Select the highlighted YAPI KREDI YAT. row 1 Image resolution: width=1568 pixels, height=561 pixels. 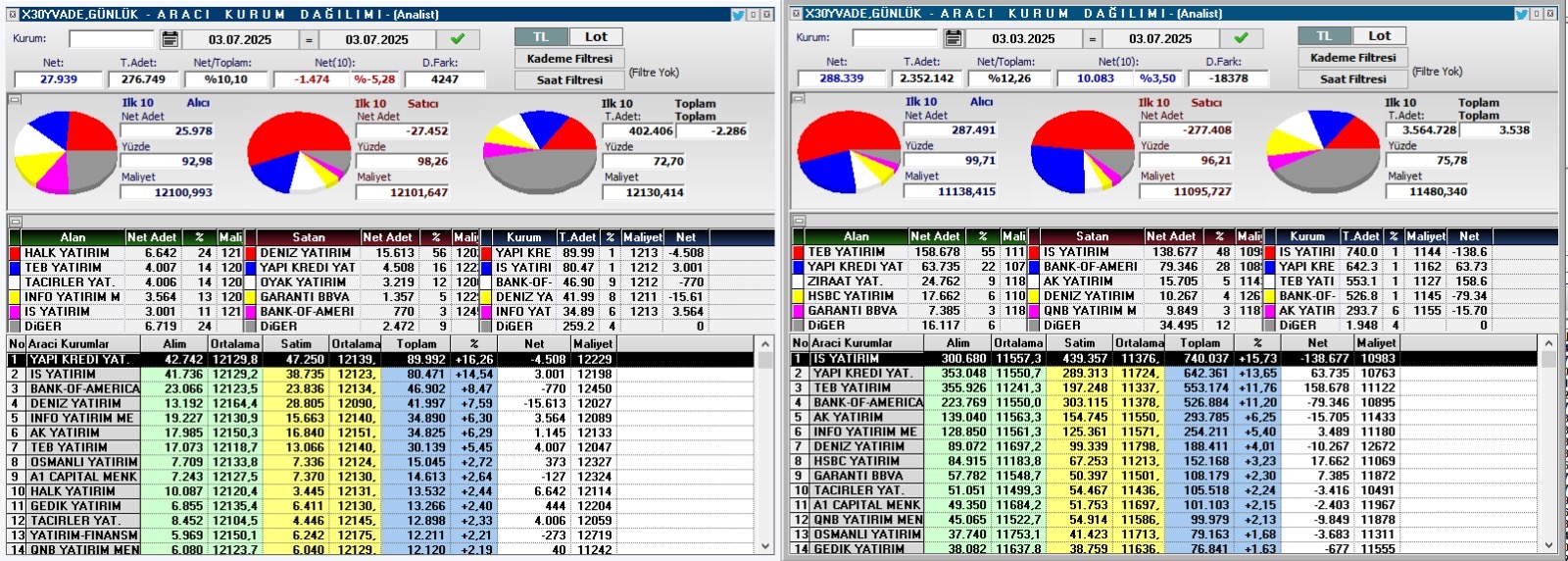pos(382,360)
